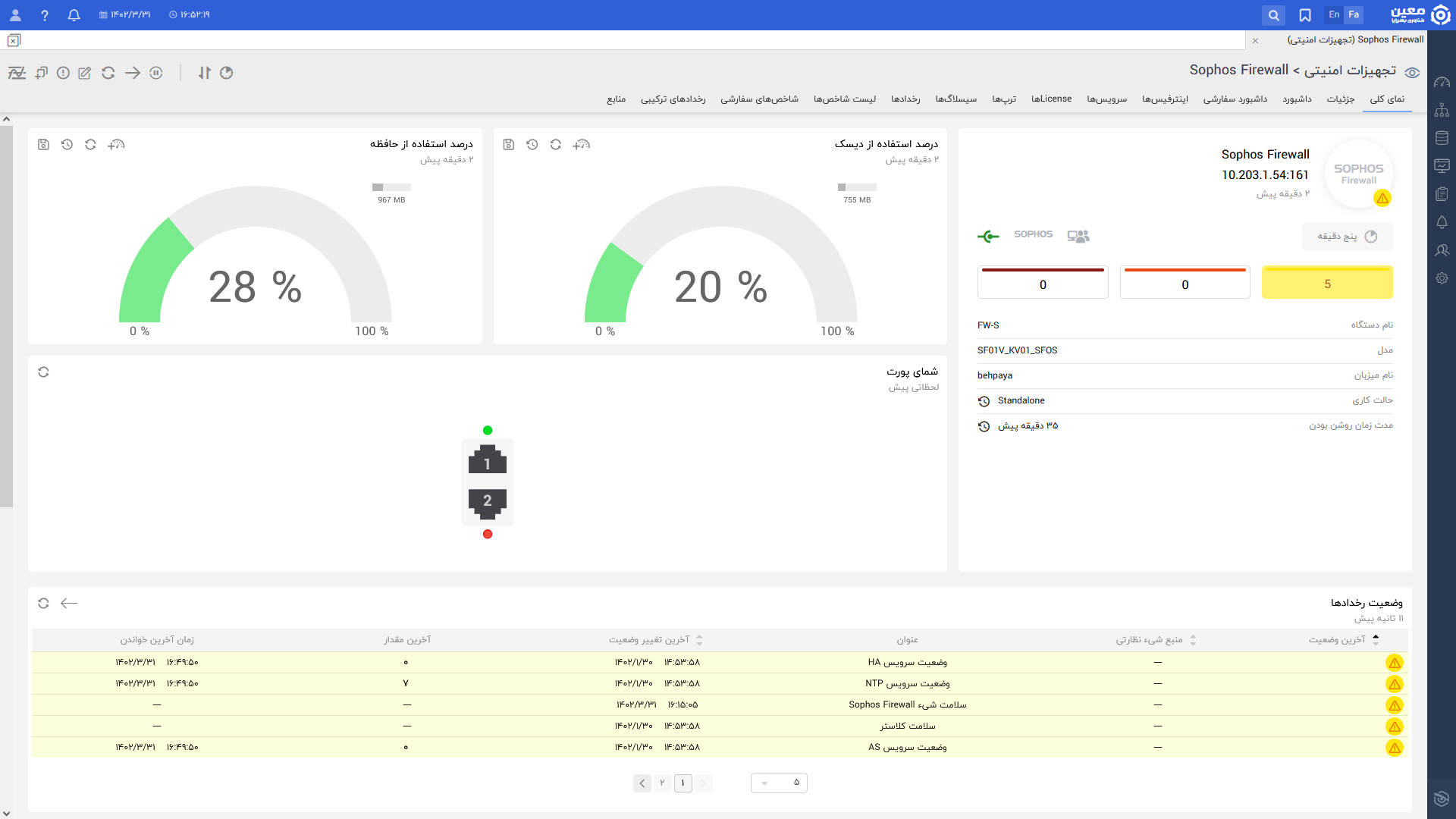The height and width of the screenshot is (819, 1456).
Task: Select the وضعیت سرویس NTP event row
Action: pyautogui.click(x=720, y=684)
